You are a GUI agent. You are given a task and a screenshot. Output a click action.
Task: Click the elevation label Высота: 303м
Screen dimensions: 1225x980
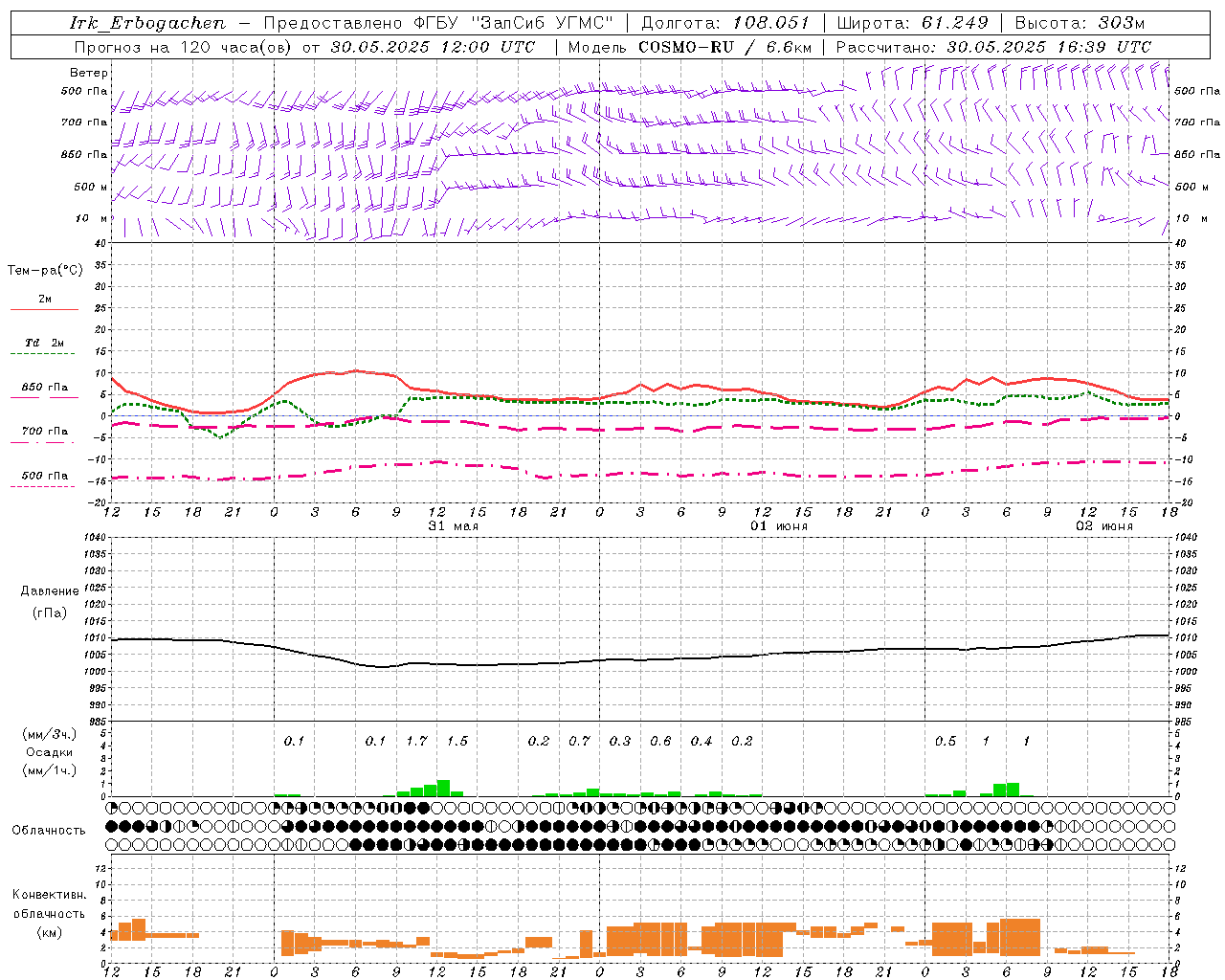click(x=1080, y=23)
